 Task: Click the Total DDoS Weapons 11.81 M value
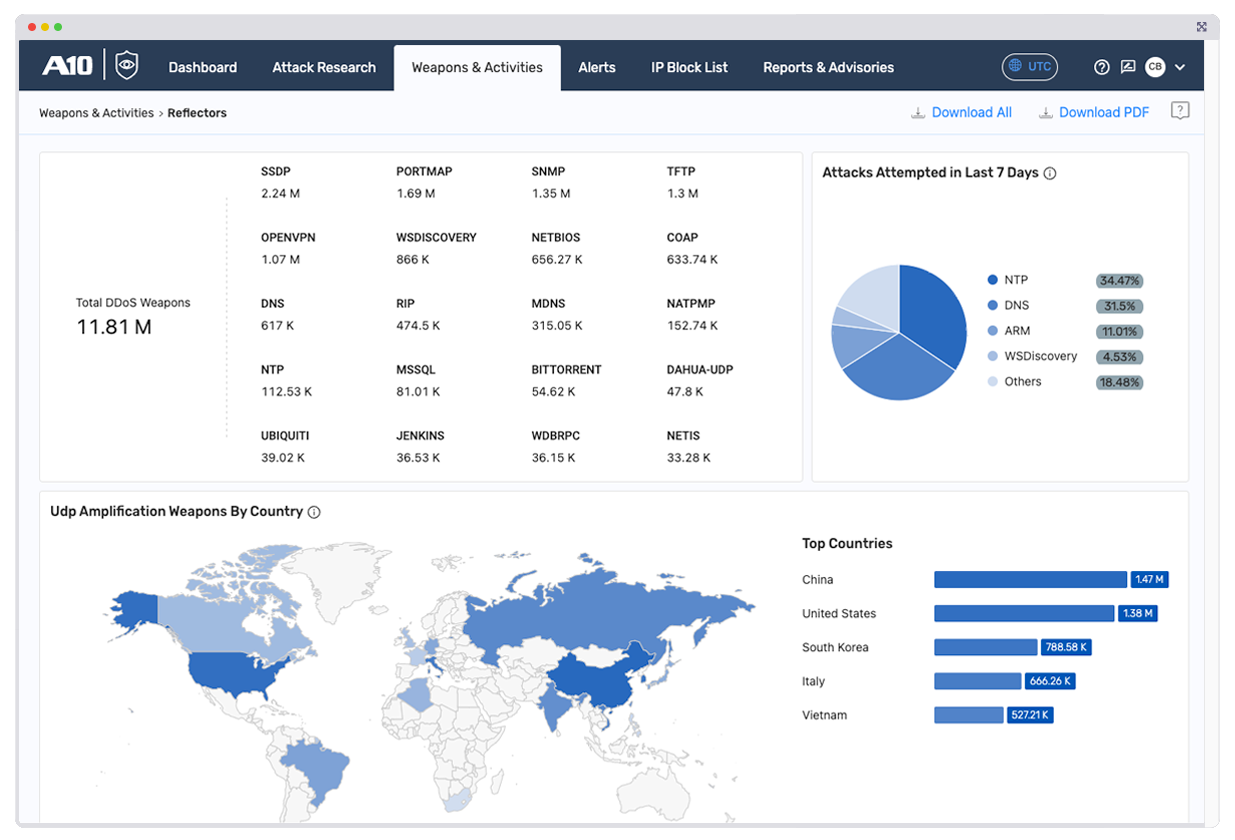coord(114,327)
